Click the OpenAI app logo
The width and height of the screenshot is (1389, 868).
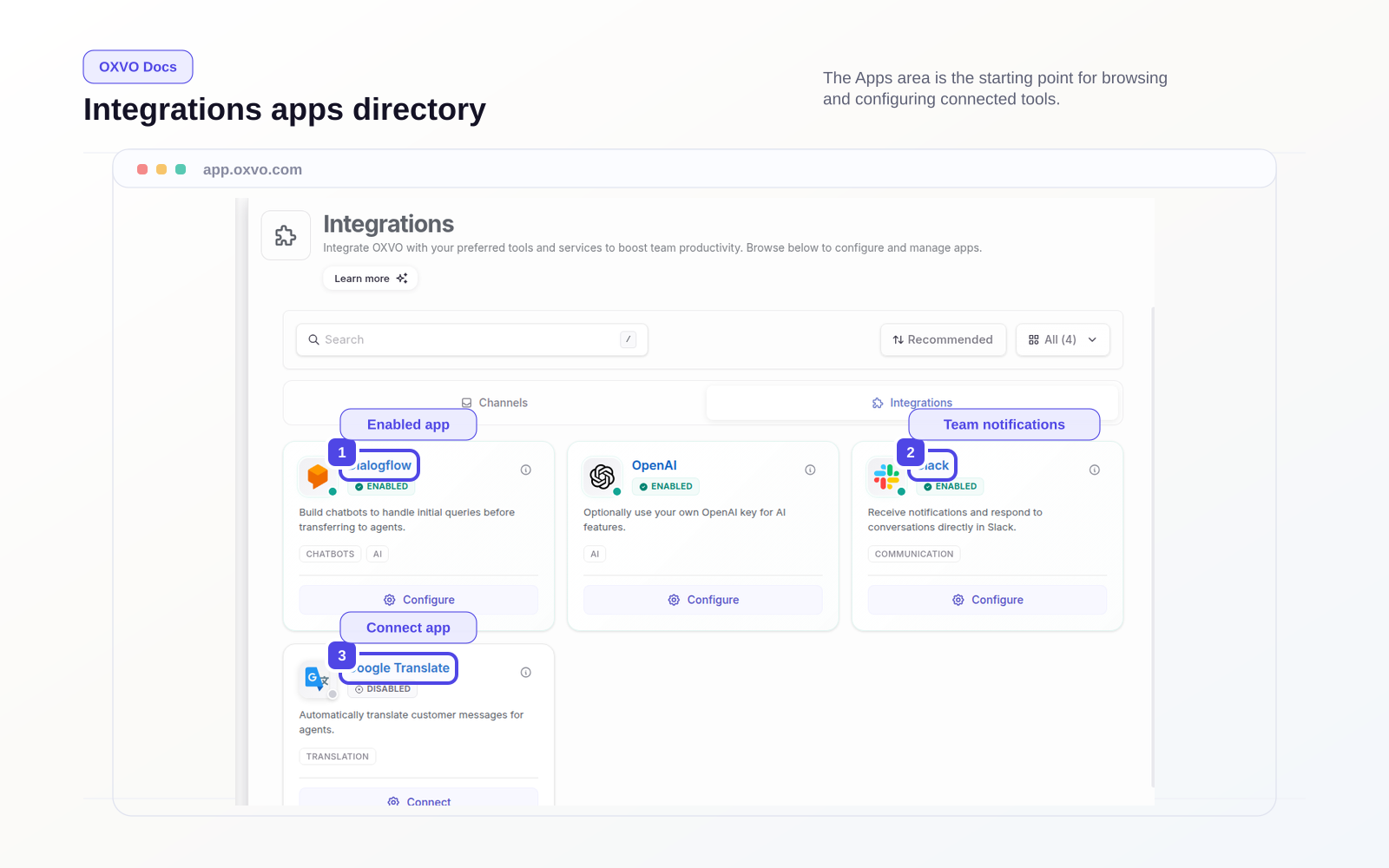pos(602,476)
